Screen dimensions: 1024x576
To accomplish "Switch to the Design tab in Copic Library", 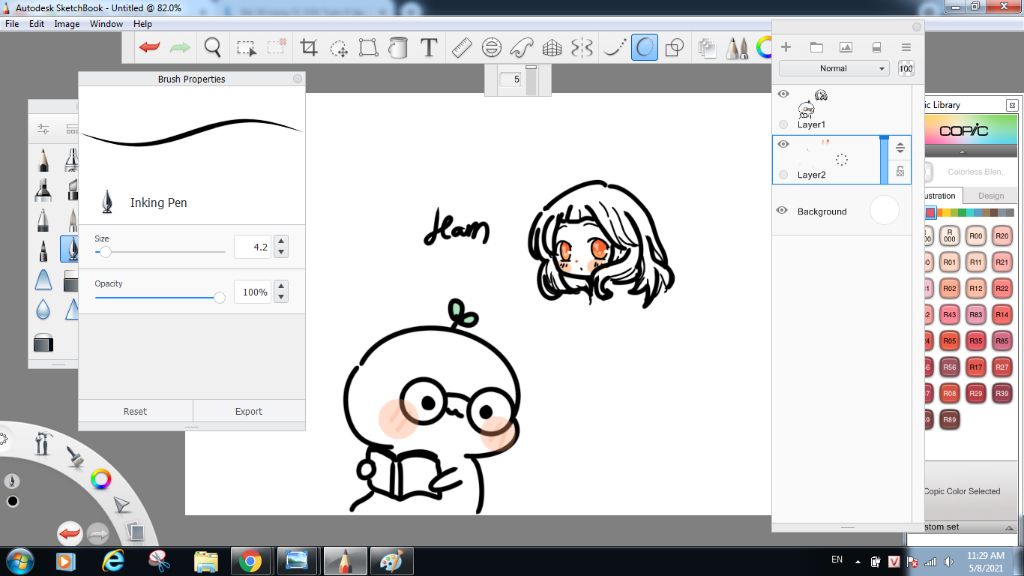I will 991,195.
